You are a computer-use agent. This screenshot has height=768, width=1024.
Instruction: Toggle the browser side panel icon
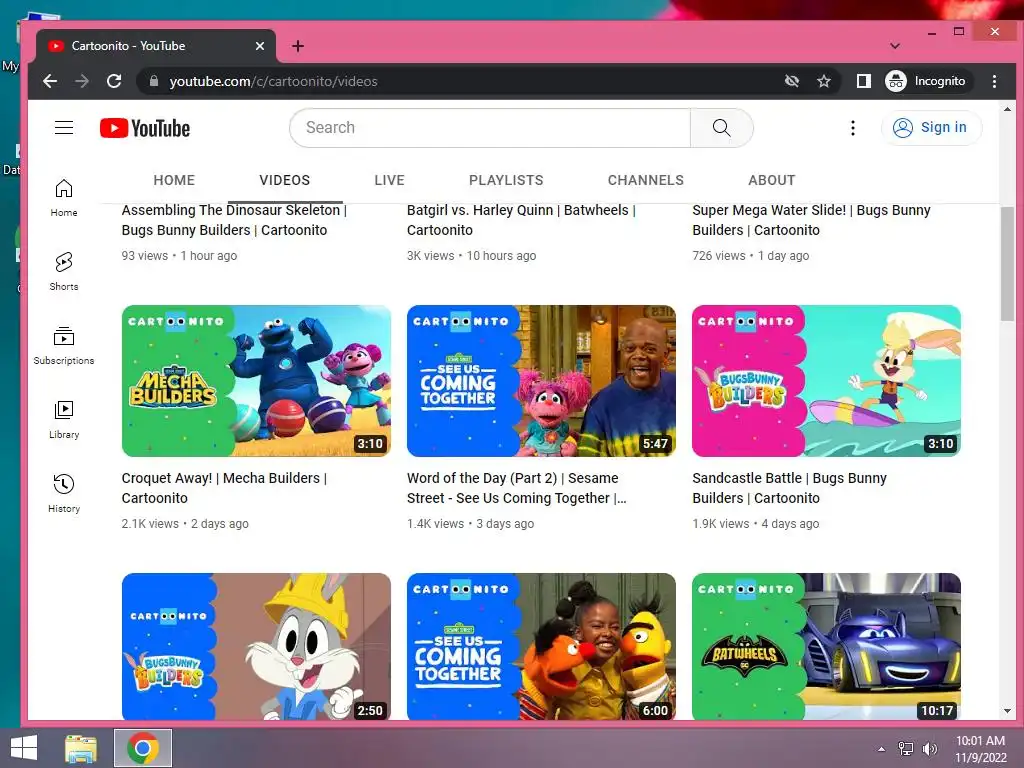pyautogui.click(x=863, y=81)
